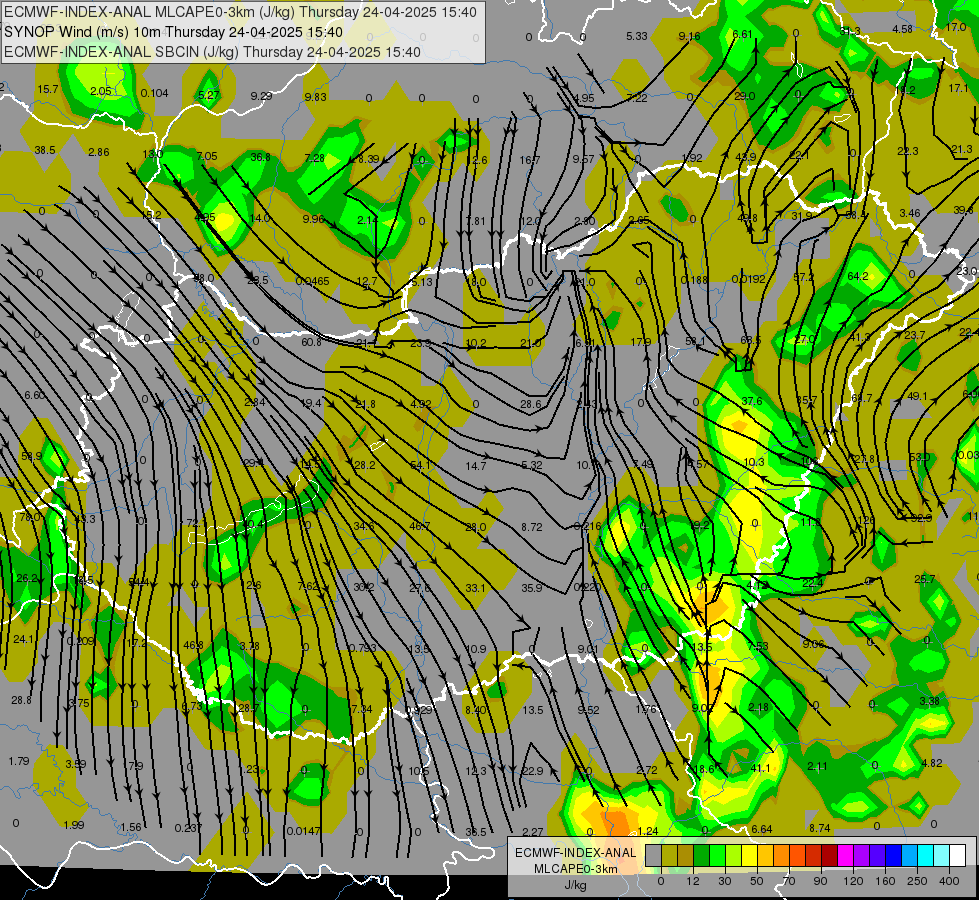The height and width of the screenshot is (900, 979).
Task: Click the legend tick label 120
Action: click(x=854, y=881)
